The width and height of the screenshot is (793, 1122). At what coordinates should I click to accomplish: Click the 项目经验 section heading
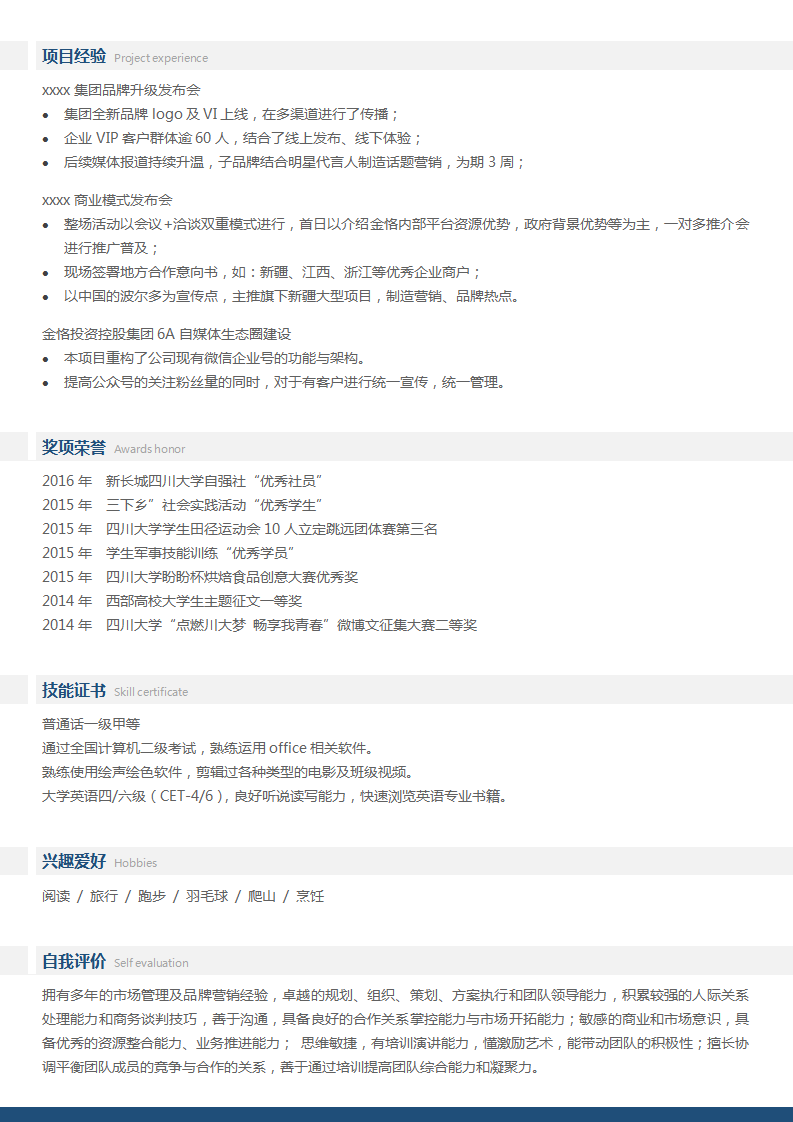point(73,56)
